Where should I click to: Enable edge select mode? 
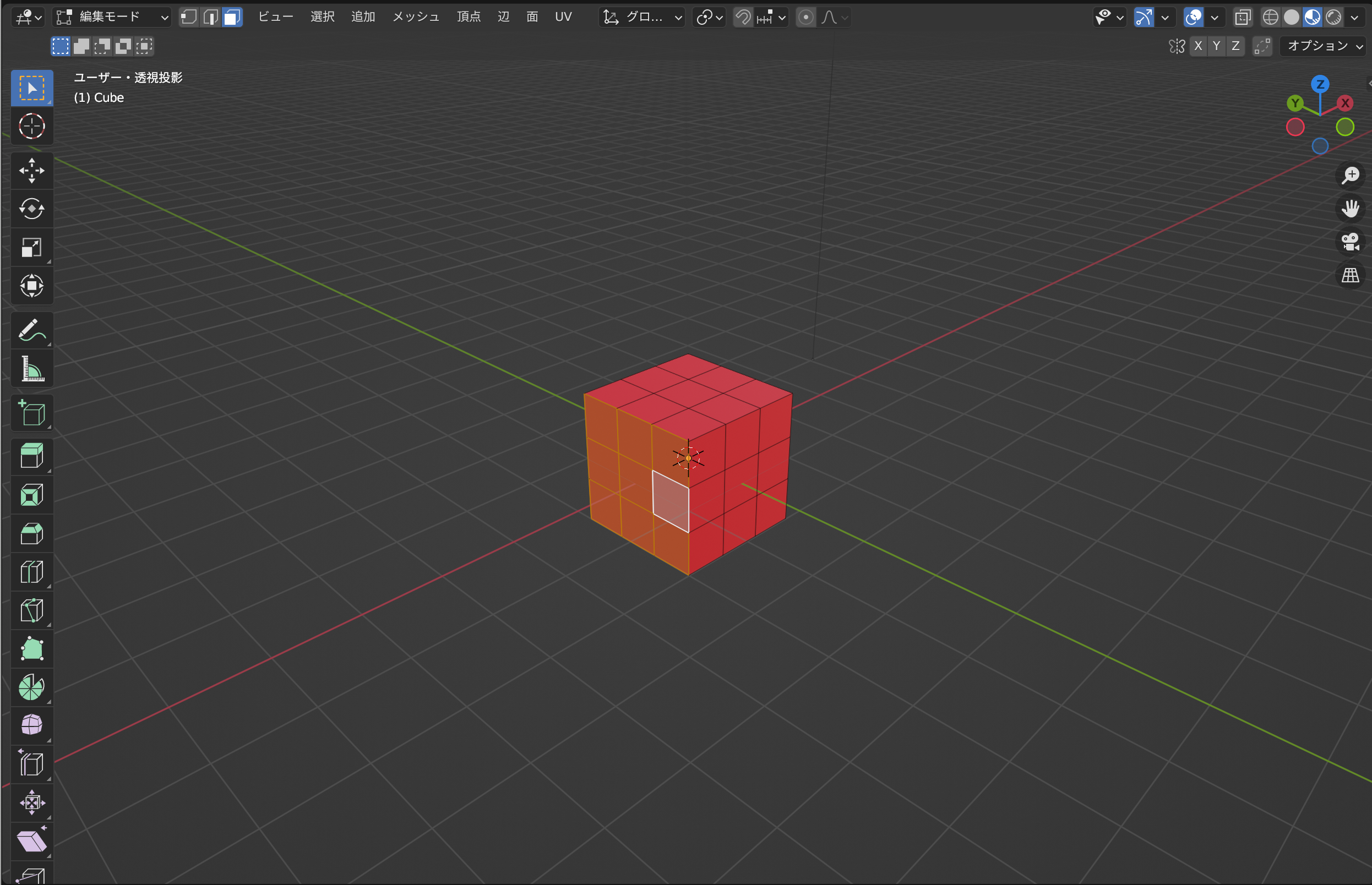[210, 17]
